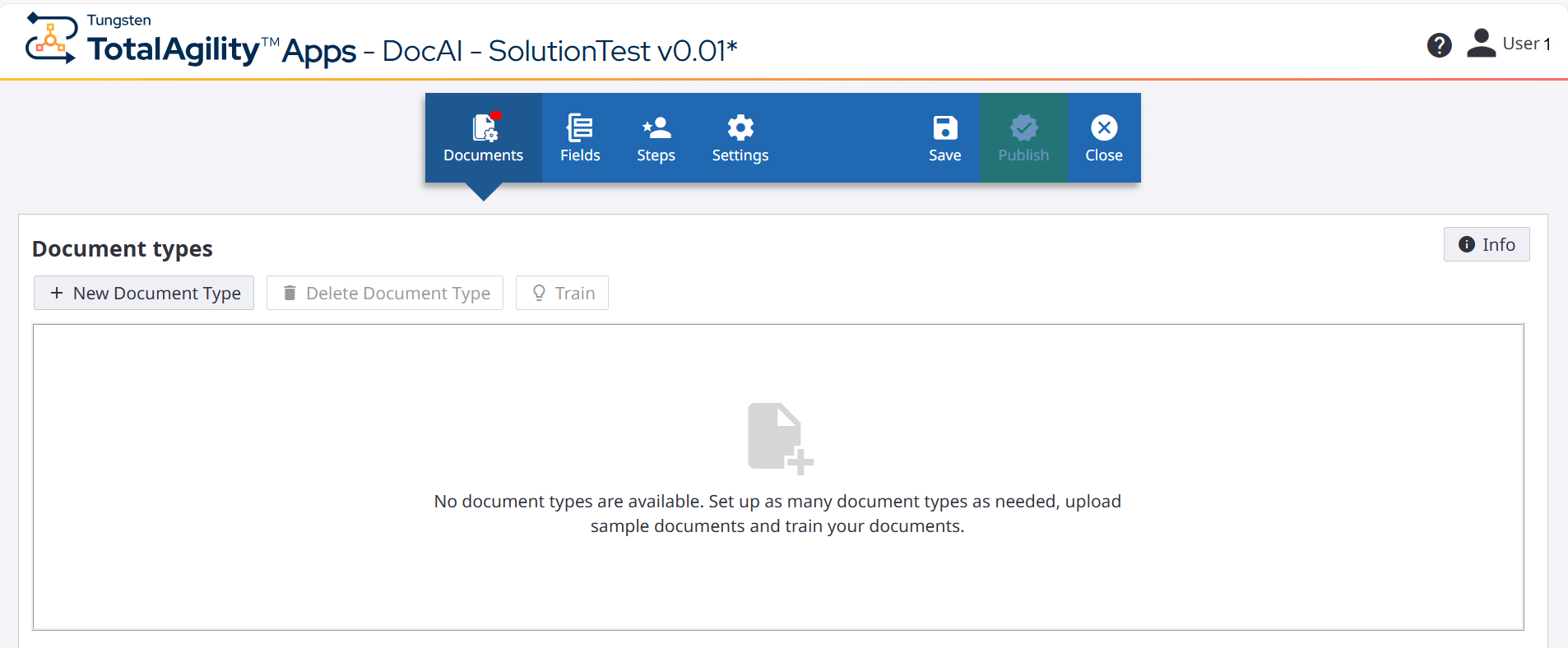
Task: Open the User 1 account menu
Action: coord(1509,44)
